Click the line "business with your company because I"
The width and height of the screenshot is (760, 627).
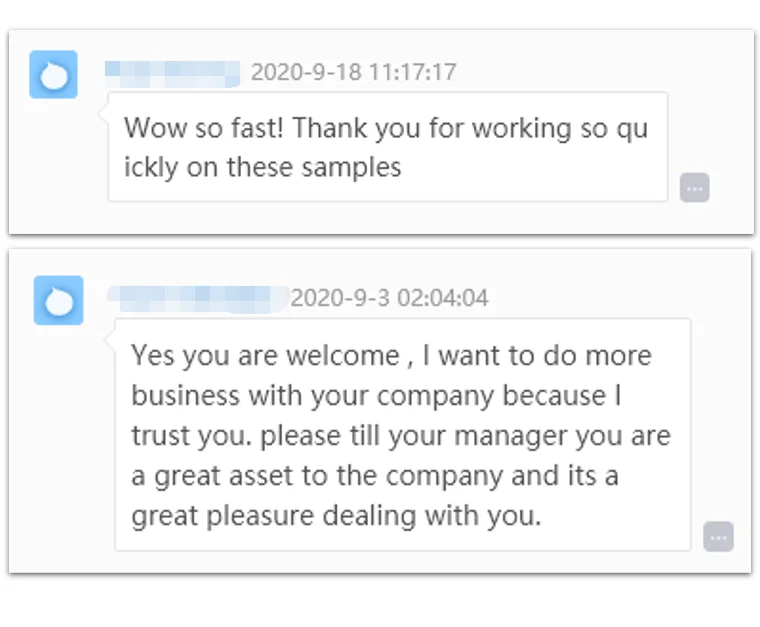pyautogui.click(x=377, y=395)
